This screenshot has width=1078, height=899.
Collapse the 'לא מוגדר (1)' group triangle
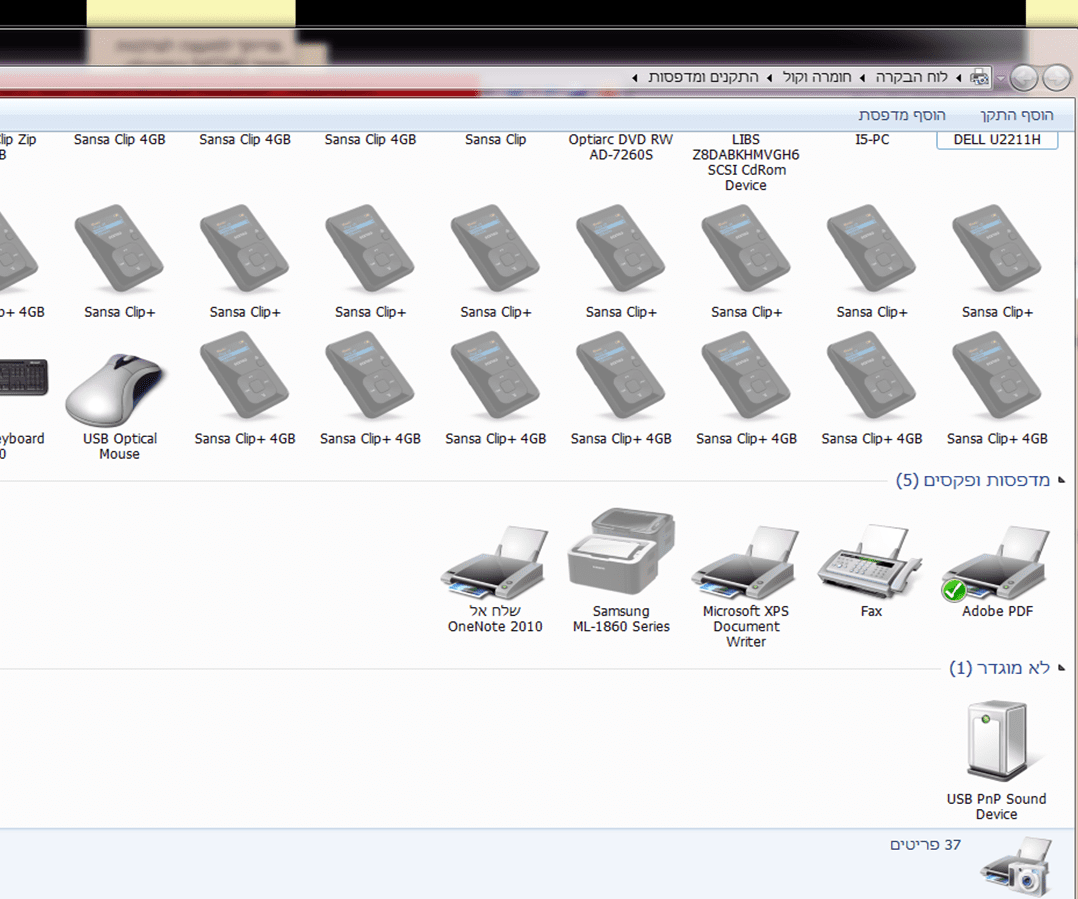1062,668
